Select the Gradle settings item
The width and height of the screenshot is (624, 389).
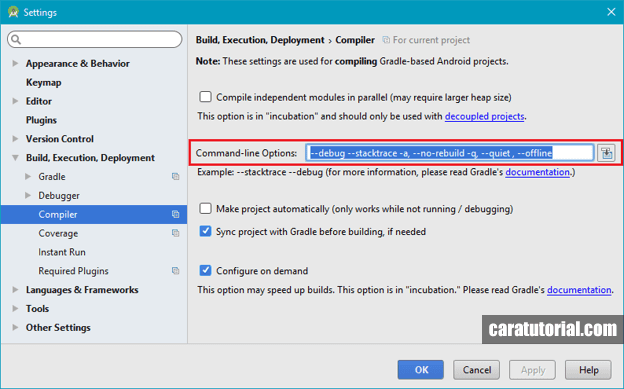coord(52,176)
